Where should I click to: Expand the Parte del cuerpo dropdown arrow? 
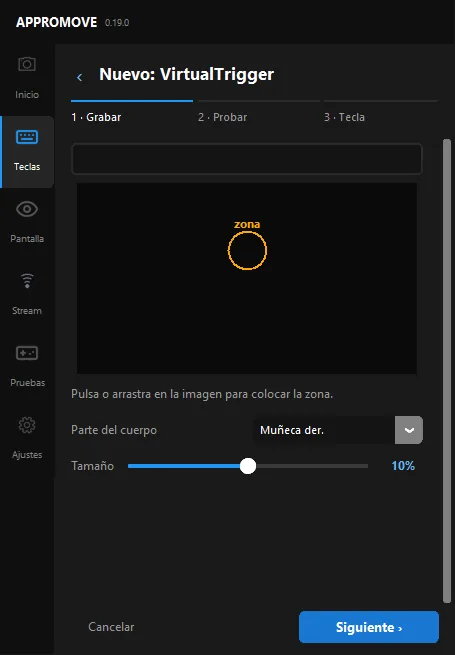tap(409, 430)
